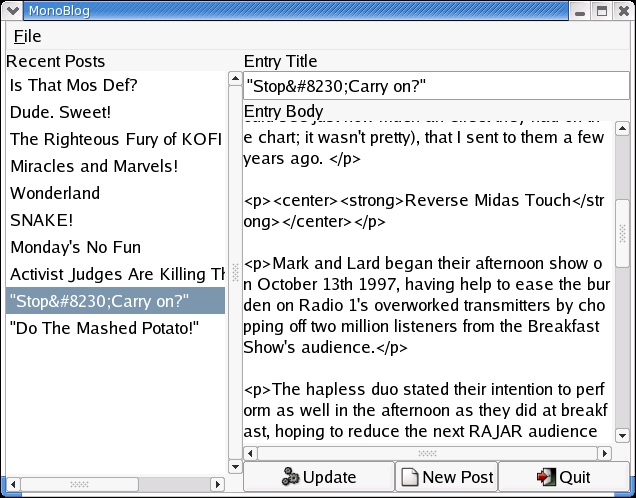Select the post 'Is That Mos Def?'
Image resolution: width=636 pixels, height=498 pixels.
point(74,85)
